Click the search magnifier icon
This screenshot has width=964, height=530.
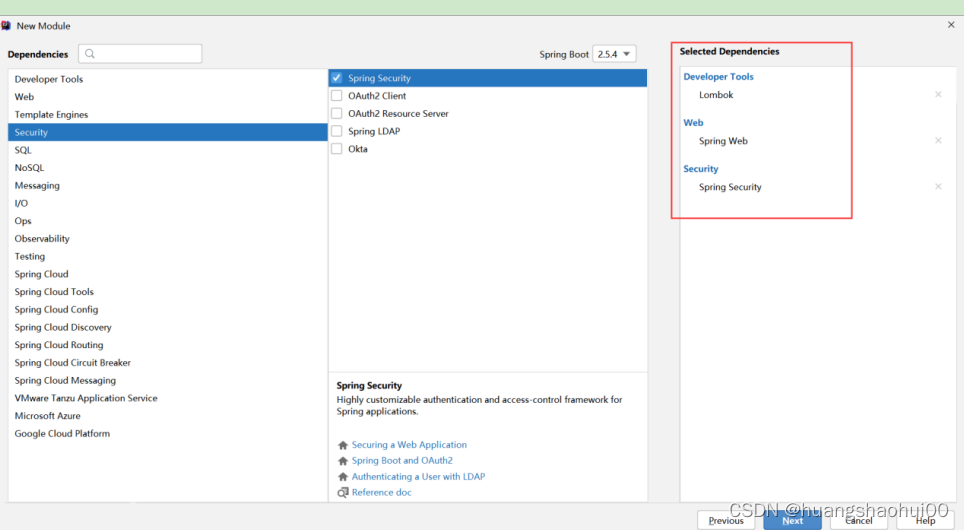90,53
